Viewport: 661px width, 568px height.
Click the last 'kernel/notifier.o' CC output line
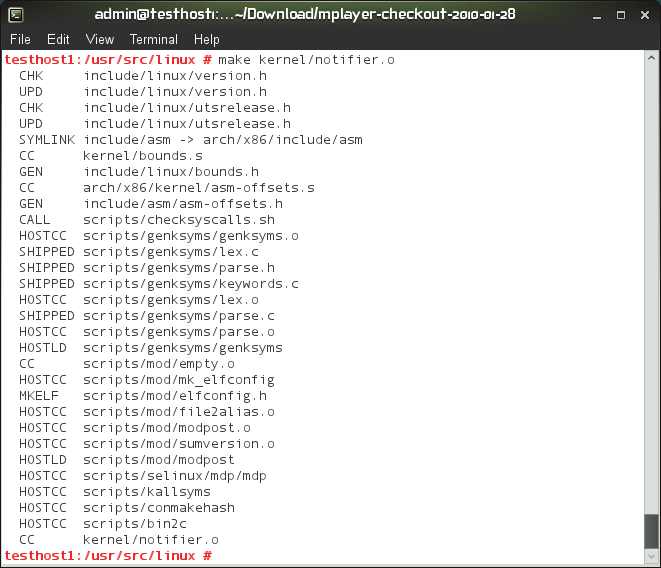click(119, 540)
